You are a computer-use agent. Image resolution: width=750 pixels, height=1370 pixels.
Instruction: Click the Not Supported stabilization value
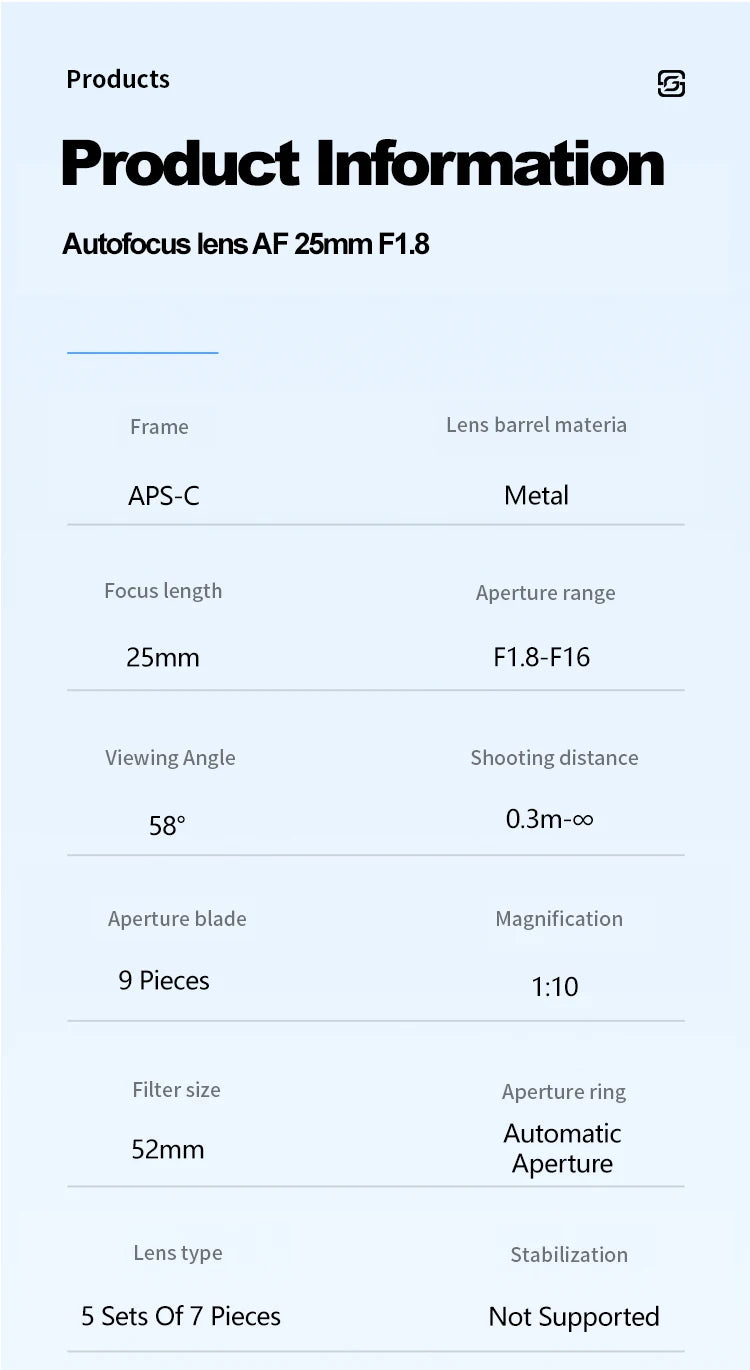click(574, 1317)
